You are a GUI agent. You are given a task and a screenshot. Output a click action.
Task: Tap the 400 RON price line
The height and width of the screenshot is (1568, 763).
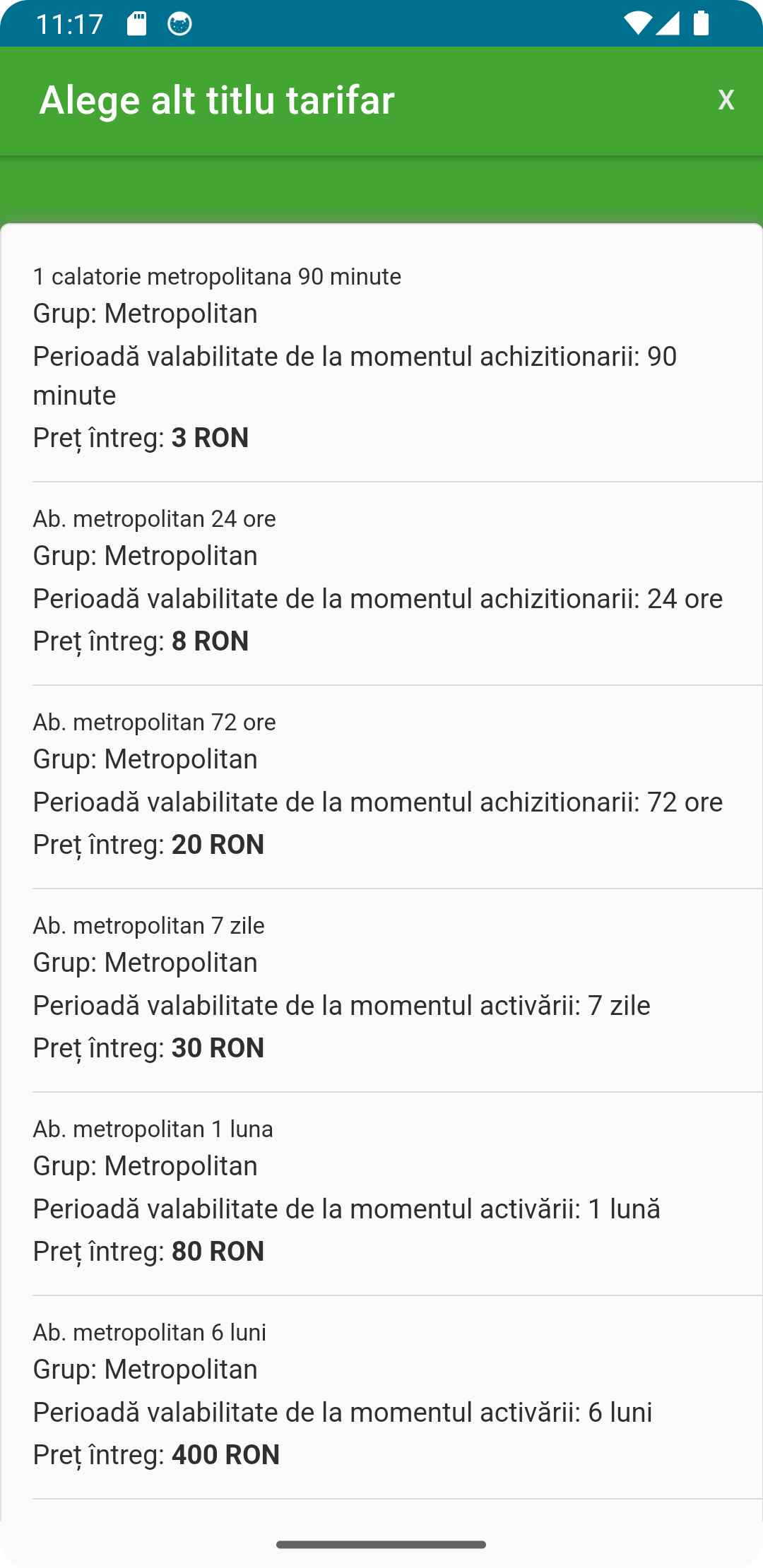click(156, 1455)
